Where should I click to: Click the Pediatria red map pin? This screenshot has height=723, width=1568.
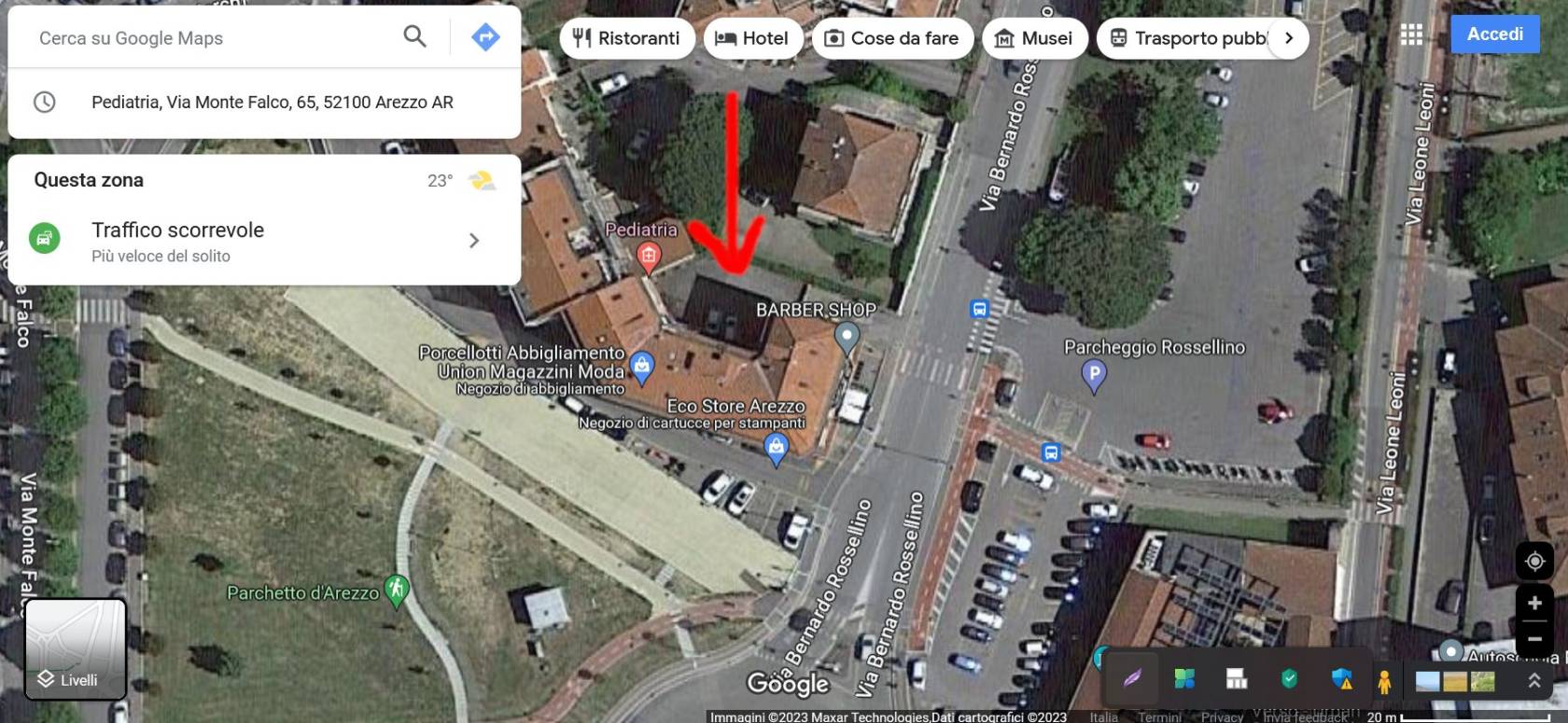coord(649,257)
